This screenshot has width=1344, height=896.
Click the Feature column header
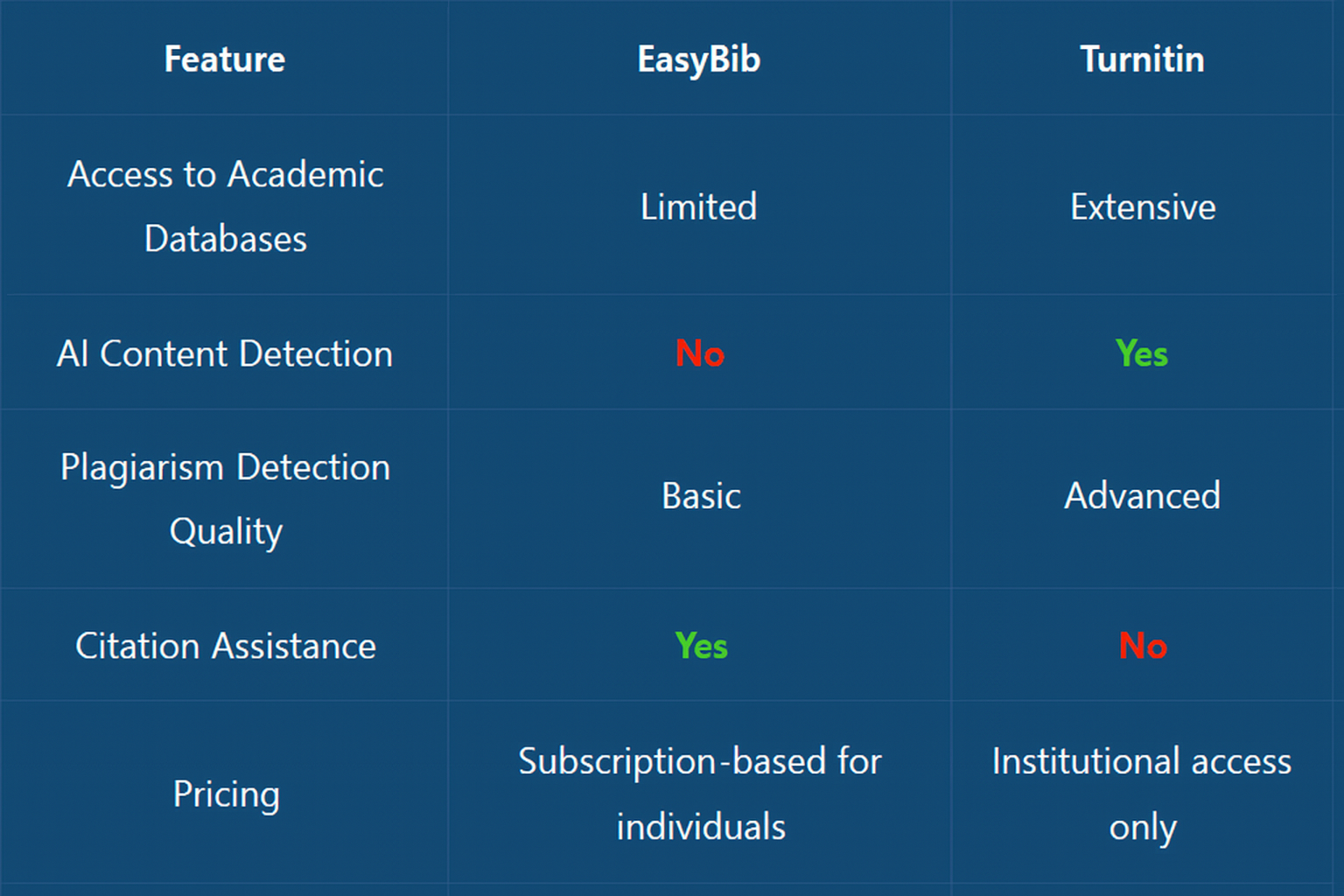[x=225, y=59]
